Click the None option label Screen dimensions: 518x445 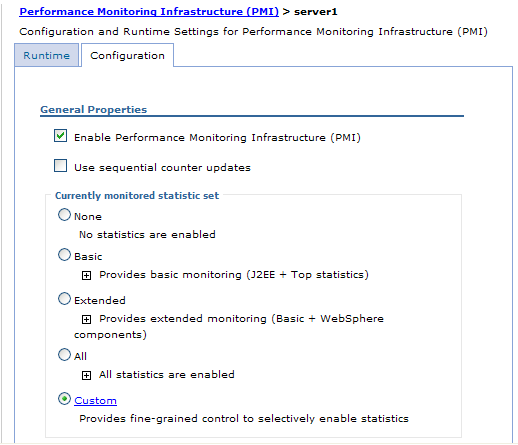point(88,217)
